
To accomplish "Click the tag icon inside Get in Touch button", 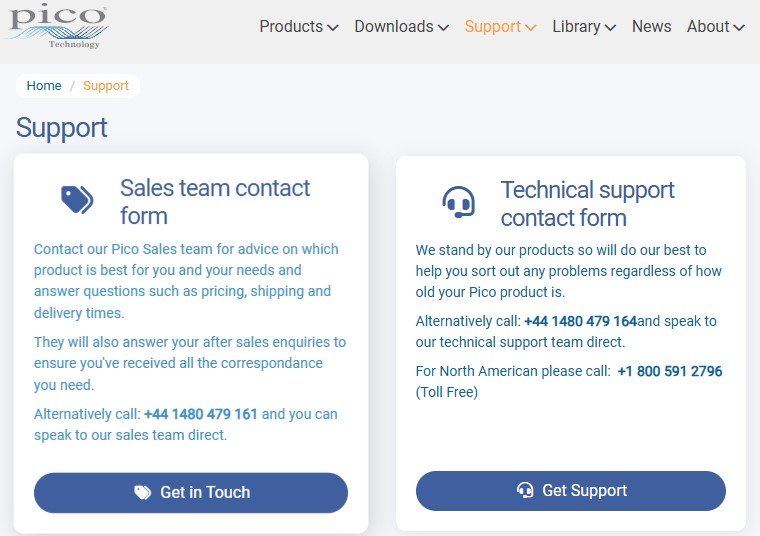I will (142, 492).
